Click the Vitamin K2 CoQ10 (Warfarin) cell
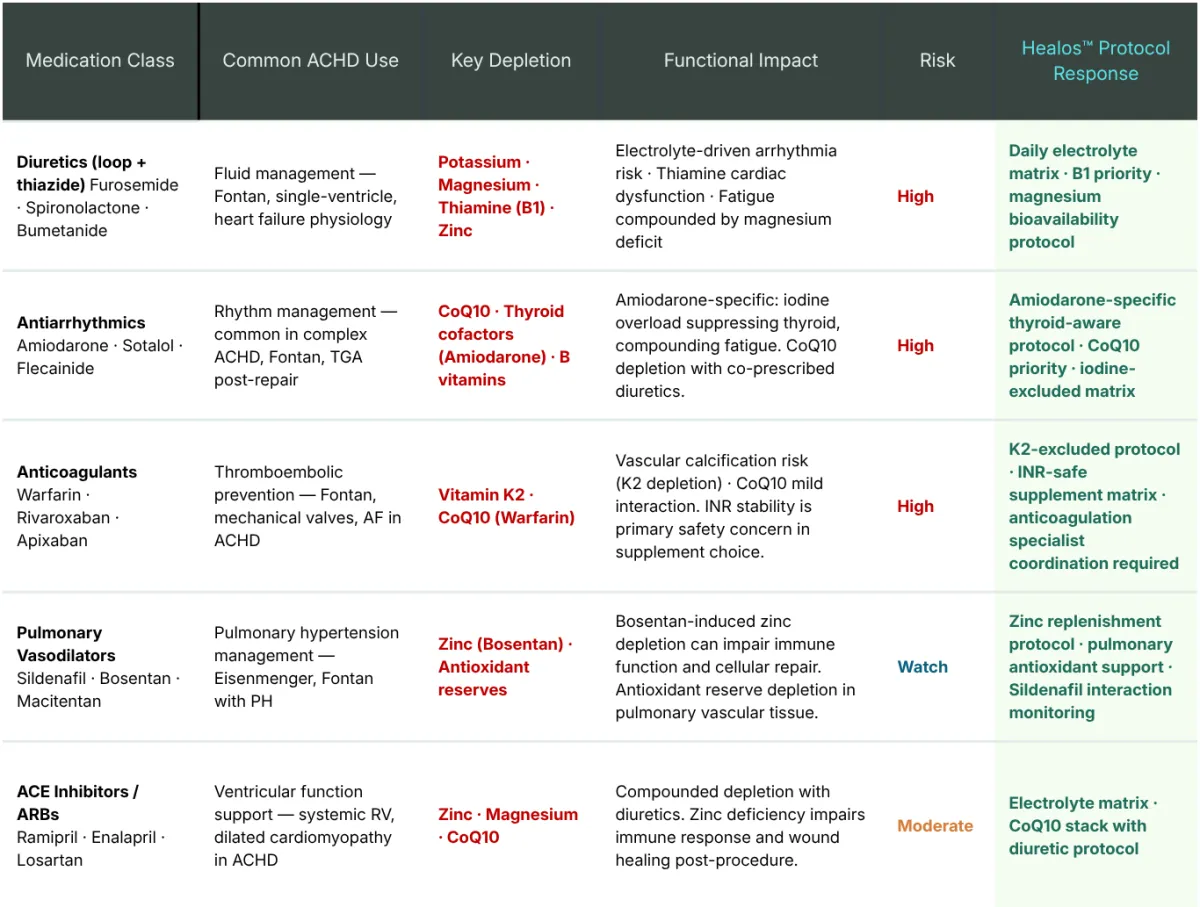Screen dimensions: 1200x907 pyautogui.click(x=506, y=506)
